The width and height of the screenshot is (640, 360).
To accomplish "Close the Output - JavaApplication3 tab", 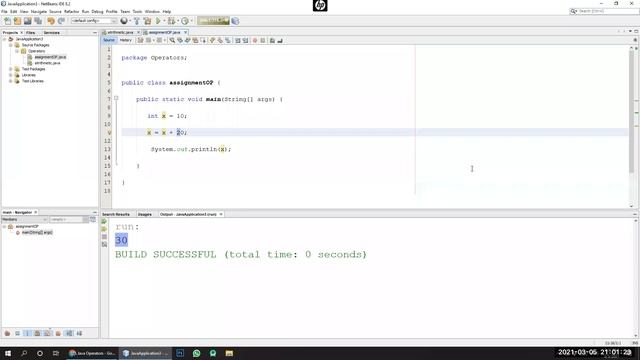I will 221,214.
